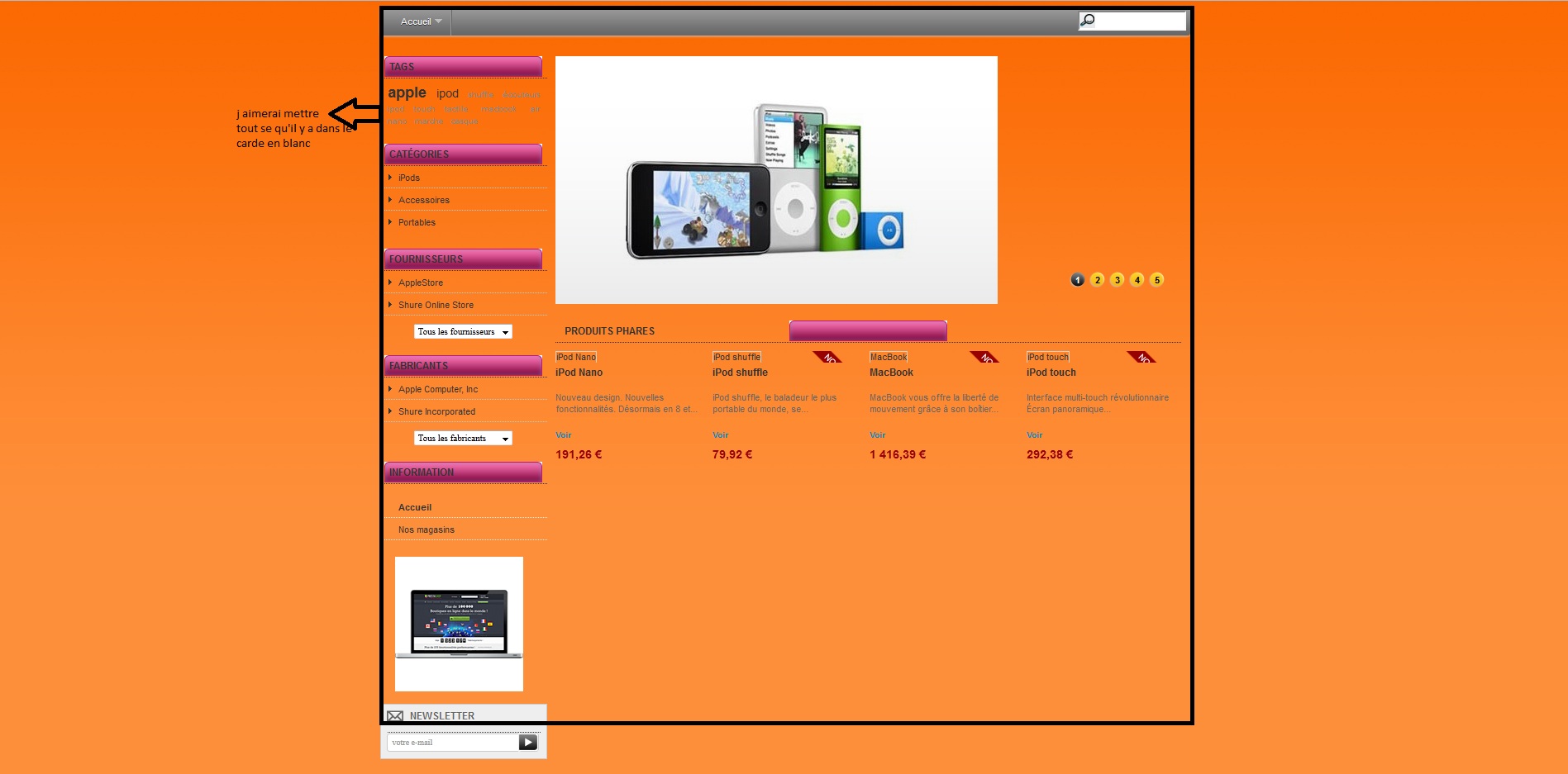Click the Tags block header

point(463,67)
